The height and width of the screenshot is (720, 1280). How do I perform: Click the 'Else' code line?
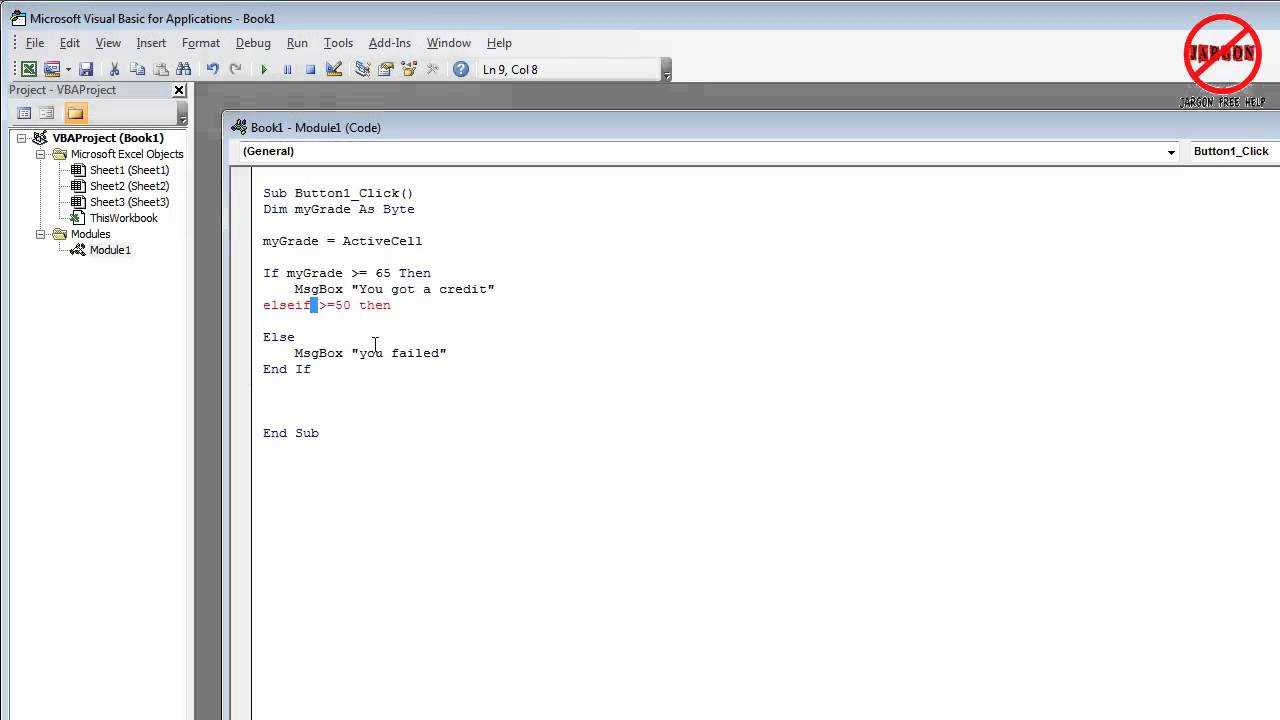[279, 337]
